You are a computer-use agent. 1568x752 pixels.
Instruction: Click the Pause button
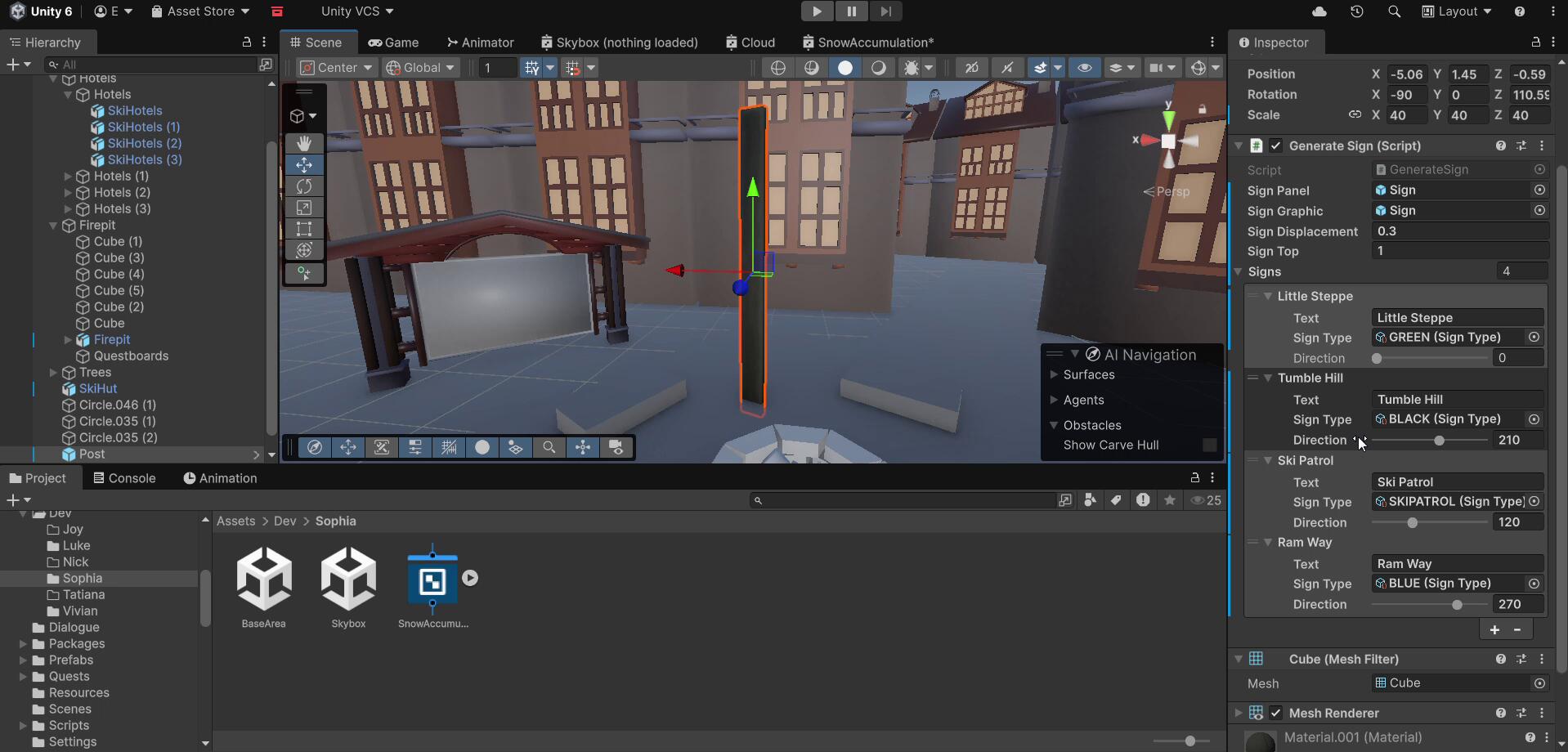851,11
